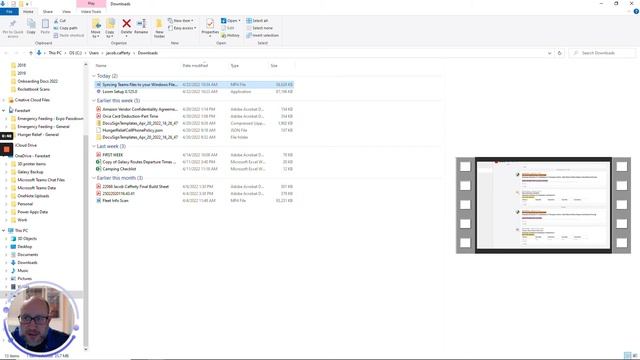This screenshot has height=360, width=640.
Task: Sort files by the Type column
Action: [x=235, y=66]
